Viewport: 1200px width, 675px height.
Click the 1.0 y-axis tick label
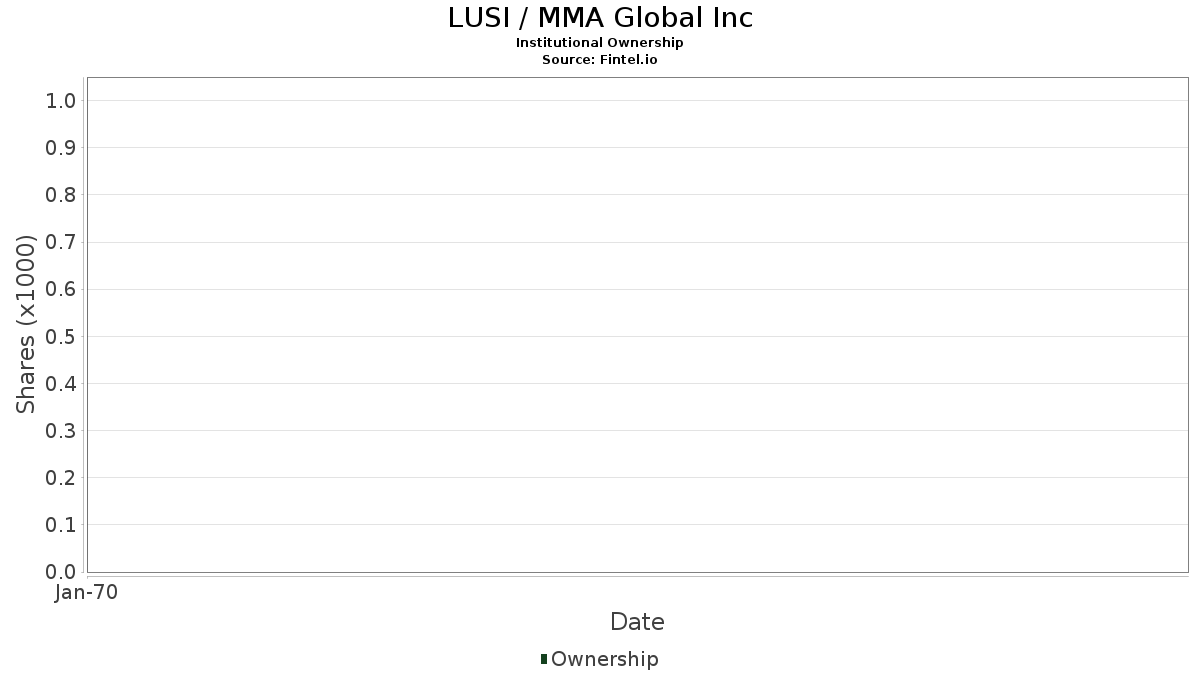point(61,100)
